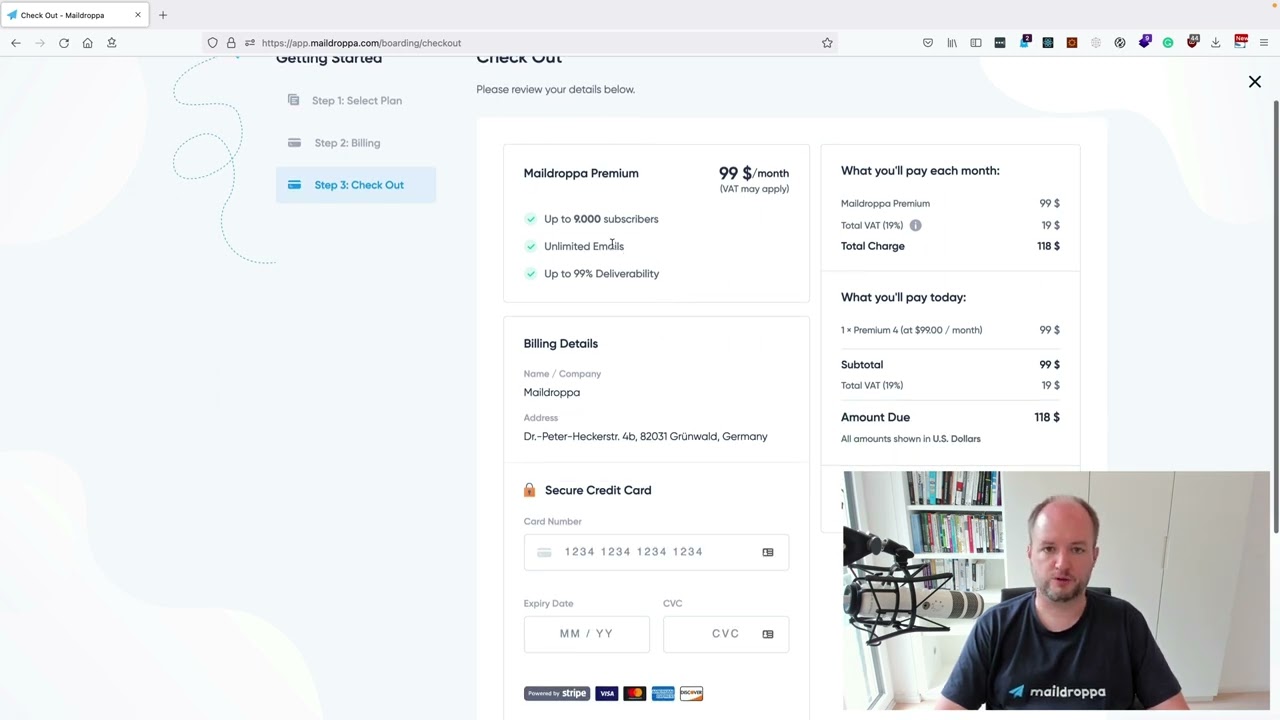Select Step 3: Check Out
Screen dimensions: 1280x720
pos(356,185)
